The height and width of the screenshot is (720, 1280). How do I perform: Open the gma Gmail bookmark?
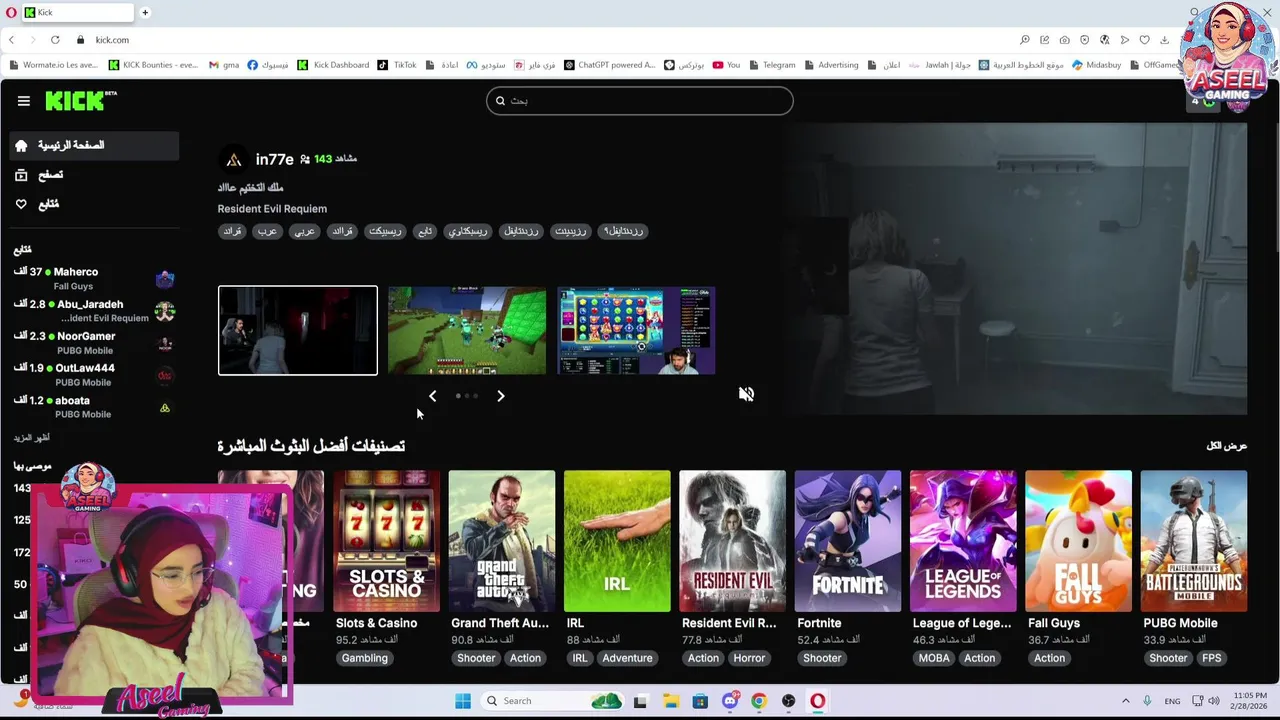(x=224, y=65)
